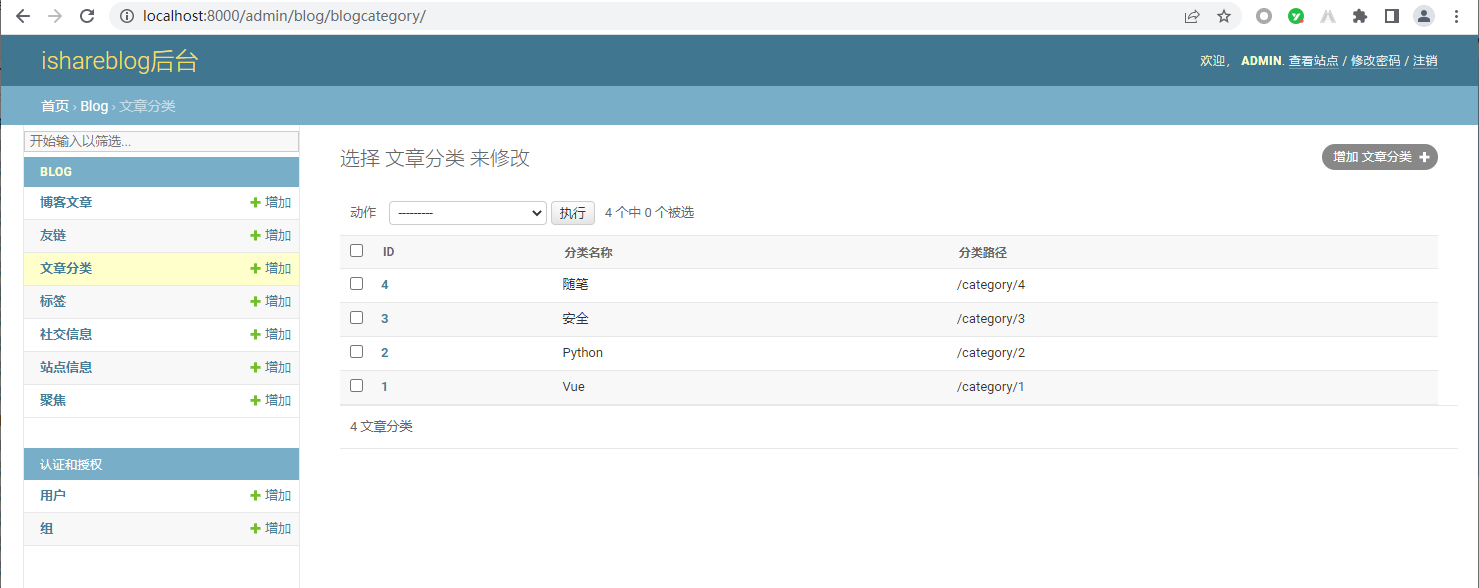The image size is (1479, 588).
Task: Check the select-all checkbox in table header
Action: point(357,251)
